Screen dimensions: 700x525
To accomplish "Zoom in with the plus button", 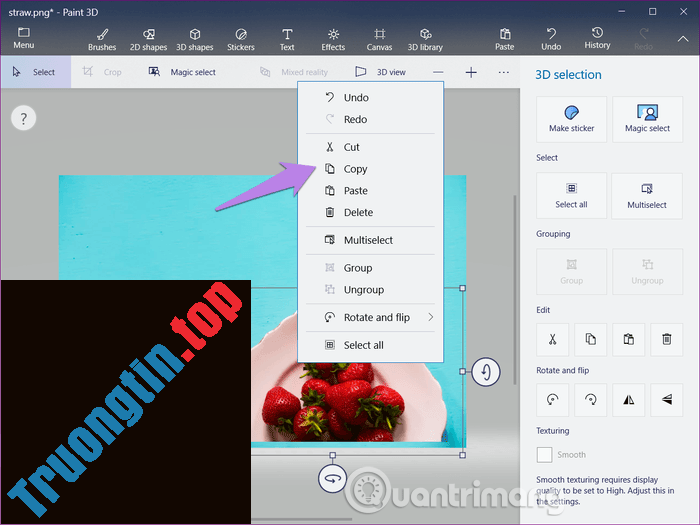I will coord(471,72).
